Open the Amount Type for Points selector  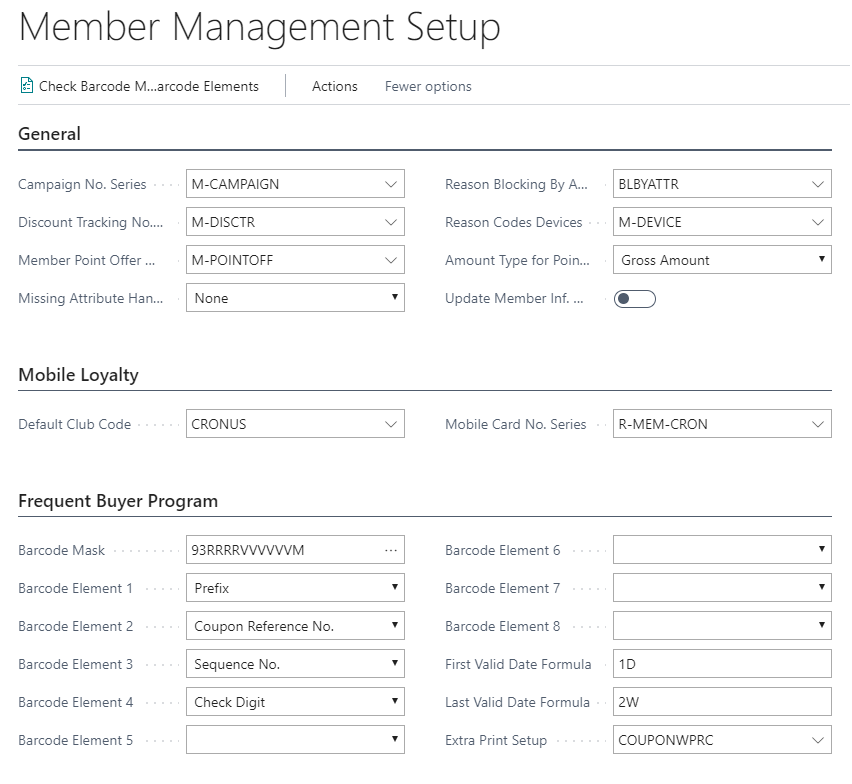[721, 260]
